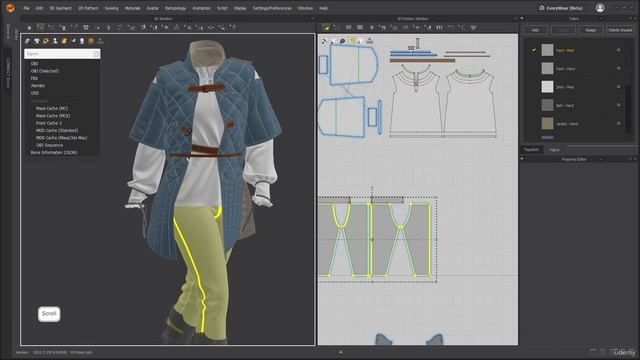Open the 2D Pattern Window header dropdown
The height and width of the screenshot is (360, 640).
coord(439,19)
